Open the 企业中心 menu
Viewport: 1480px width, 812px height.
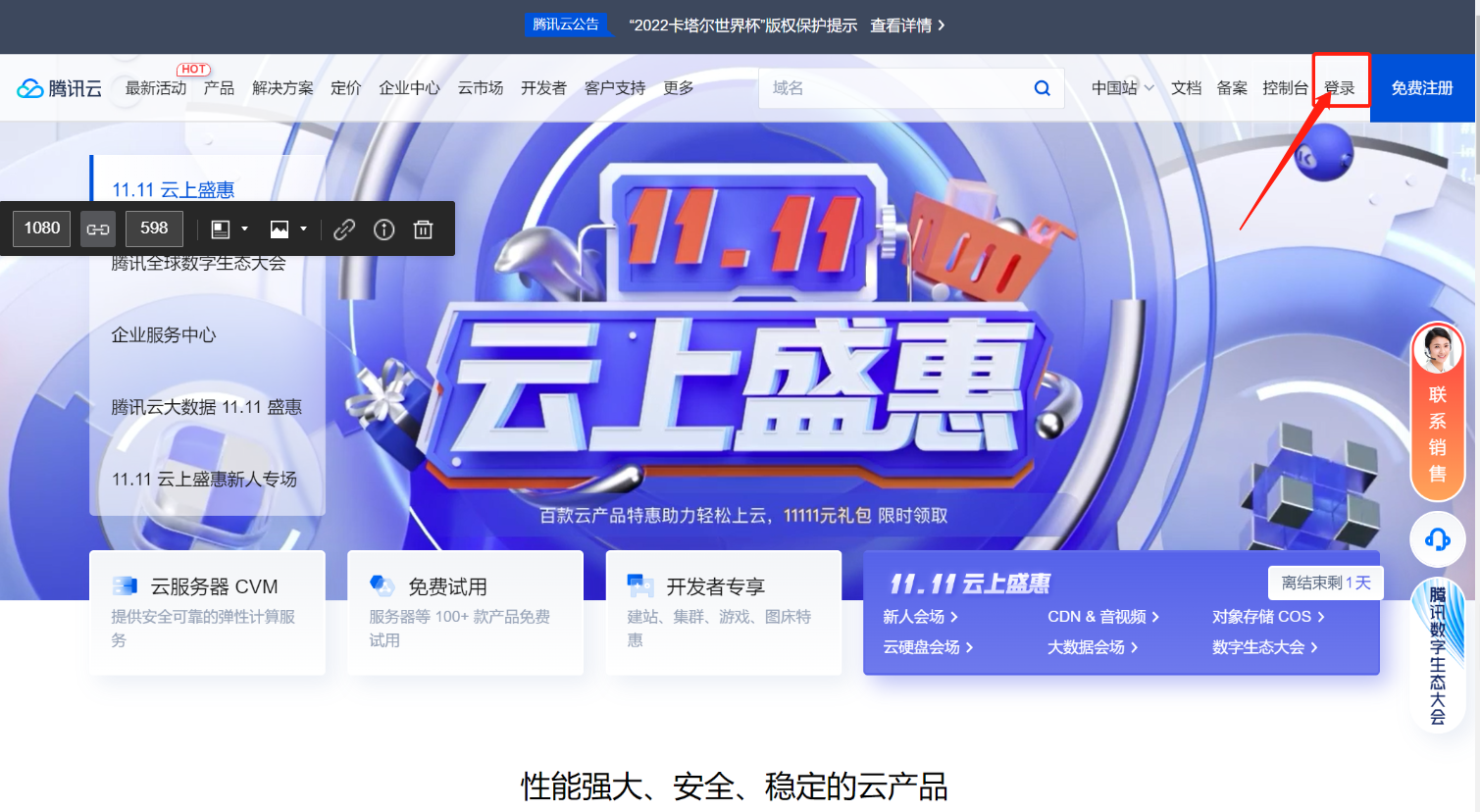tap(410, 88)
